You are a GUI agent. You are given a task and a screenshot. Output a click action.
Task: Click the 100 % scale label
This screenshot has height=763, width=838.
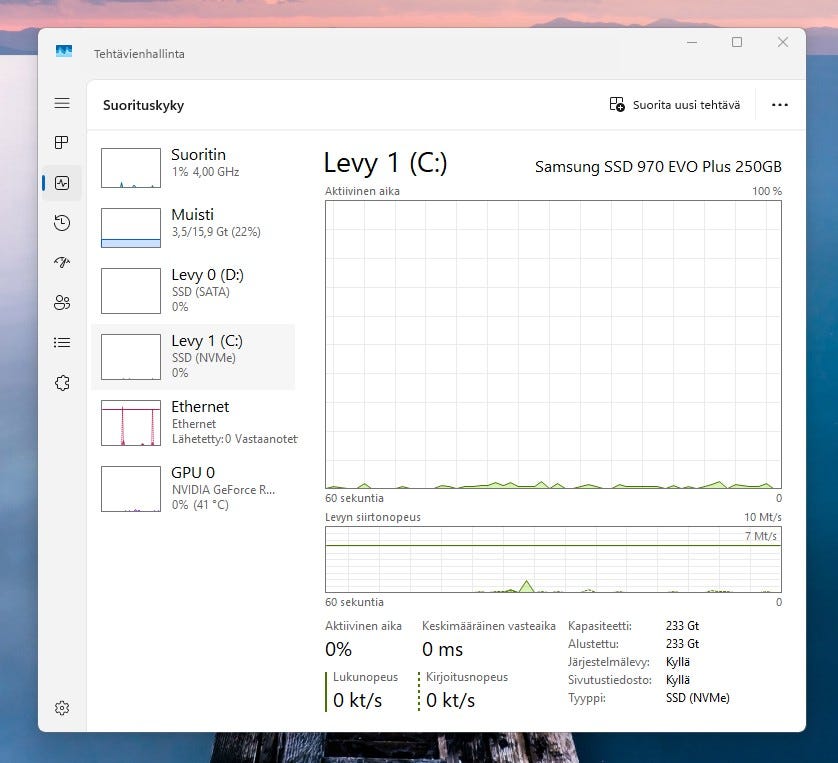pos(767,191)
